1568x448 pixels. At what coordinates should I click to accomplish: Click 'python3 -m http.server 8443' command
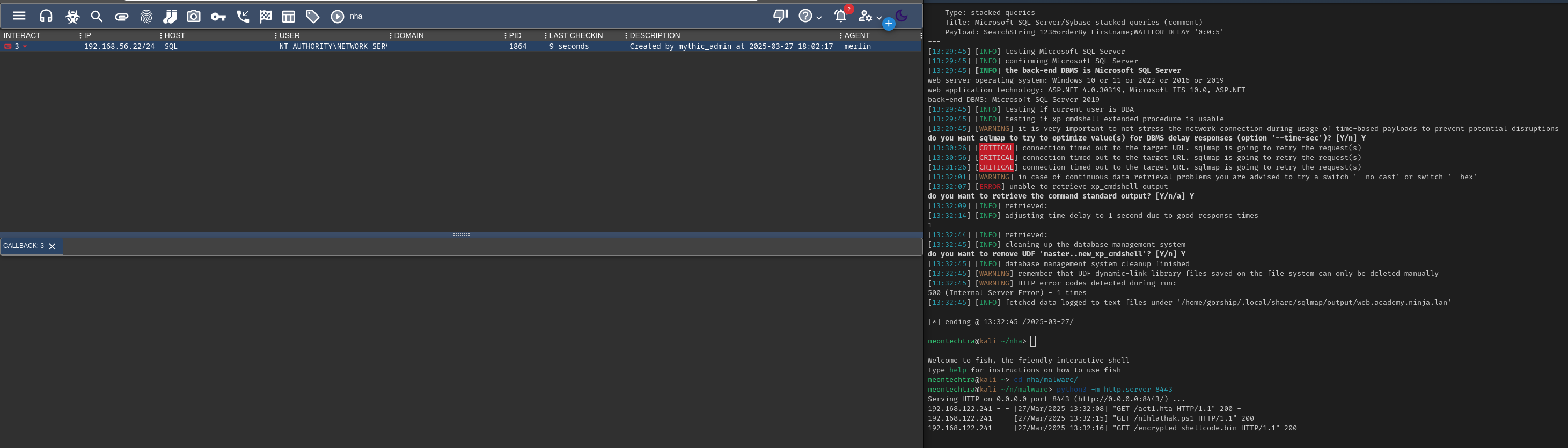pos(1114,390)
